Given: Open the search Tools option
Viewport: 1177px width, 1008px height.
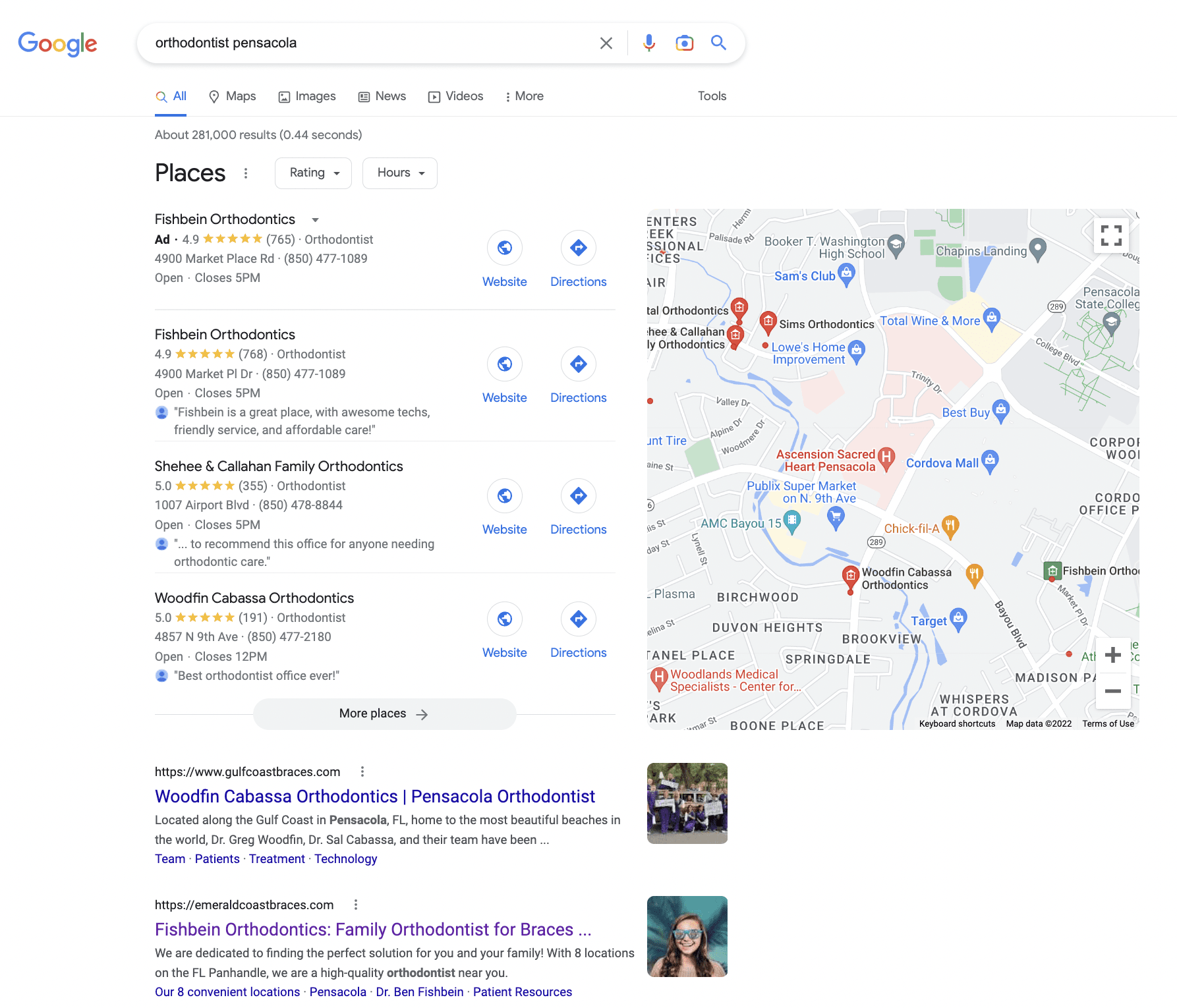Looking at the screenshot, I should point(712,96).
